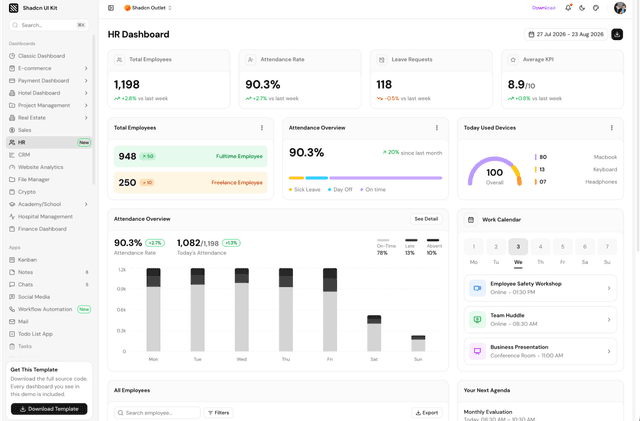Click the Hospital Management pulse icon

pyautogui.click(x=12, y=216)
